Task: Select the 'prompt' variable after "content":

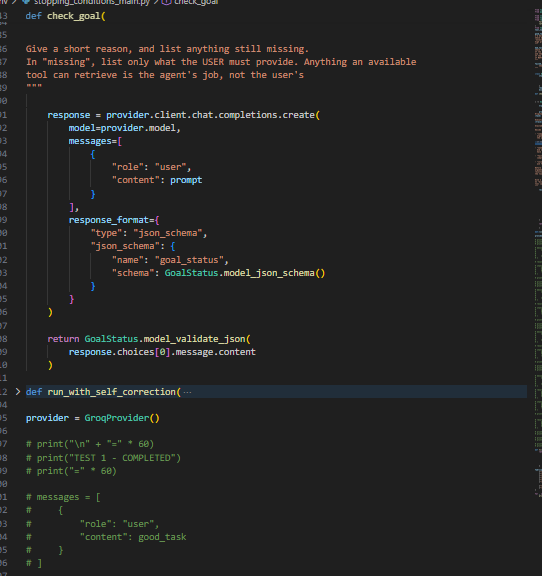Action: 186,180
